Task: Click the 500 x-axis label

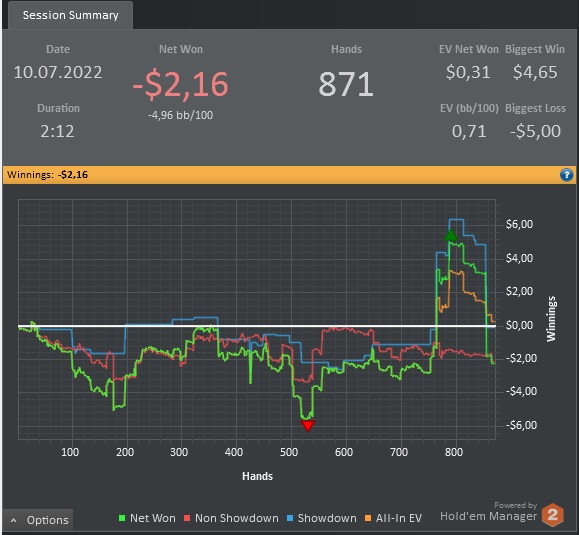Action: [288, 452]
